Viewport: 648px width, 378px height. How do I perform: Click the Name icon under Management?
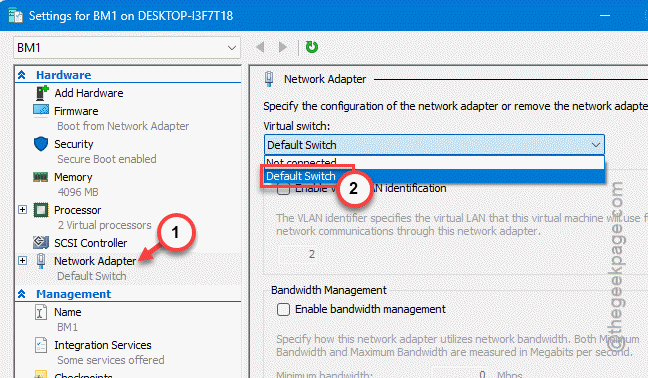tap(40, 312)
